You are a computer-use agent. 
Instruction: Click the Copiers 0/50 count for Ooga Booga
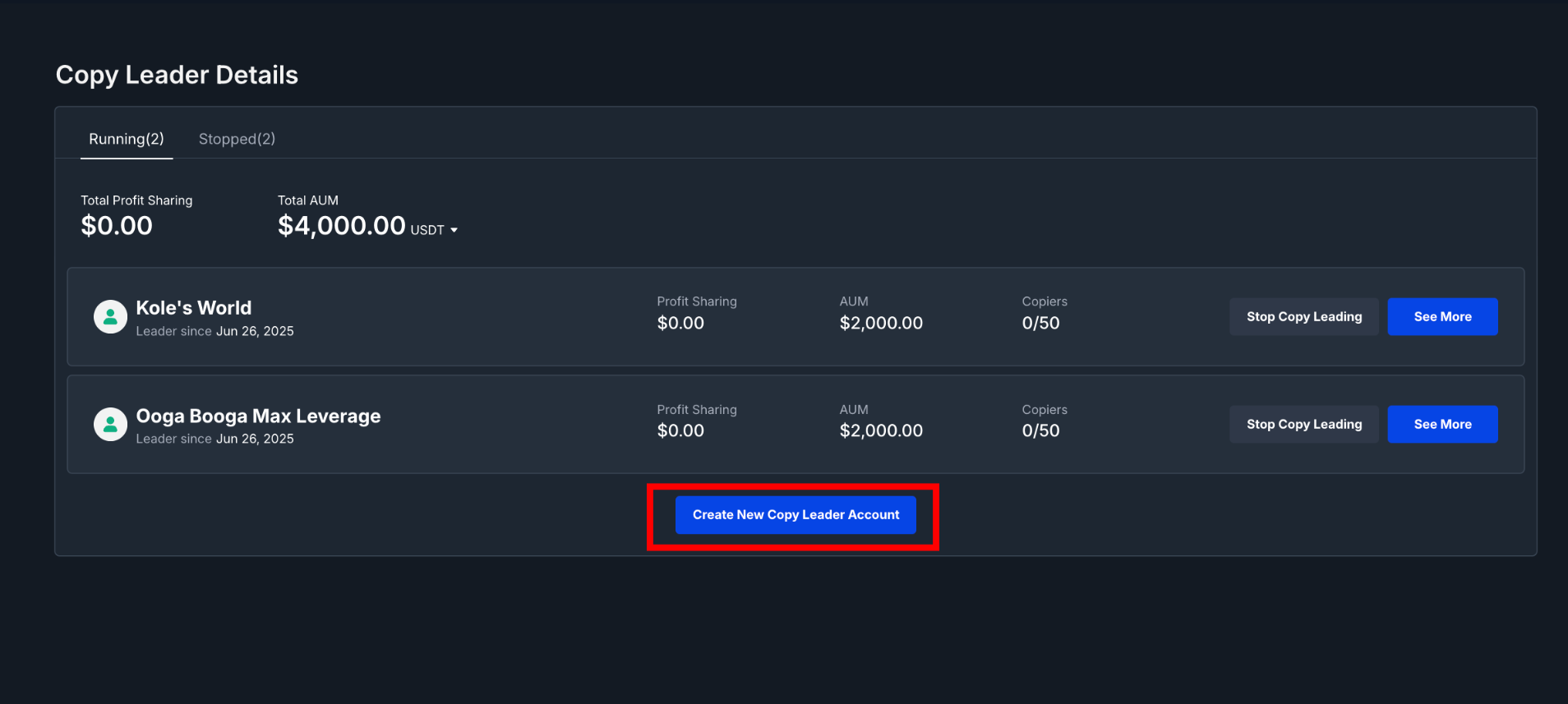tap(1040, 431)
